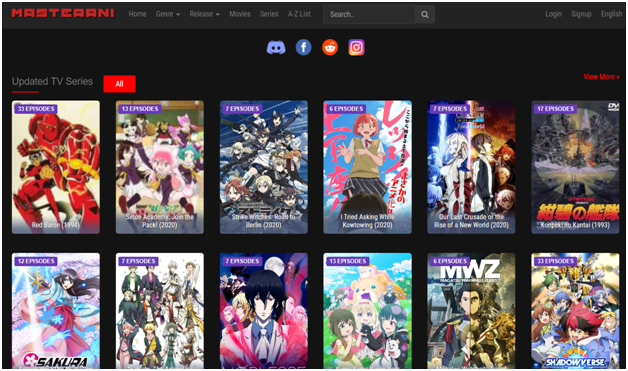Open the English language selector
The width and height of the screenshot is (628, 371).
[612, 14]
